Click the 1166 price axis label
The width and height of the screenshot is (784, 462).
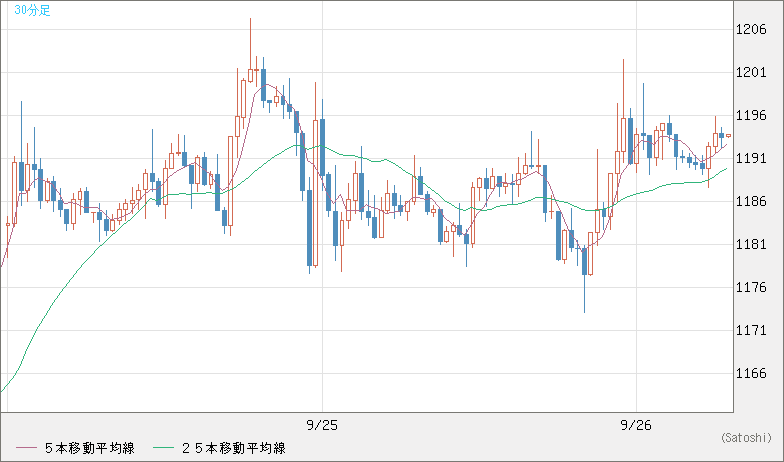click(x=751, y=374)
